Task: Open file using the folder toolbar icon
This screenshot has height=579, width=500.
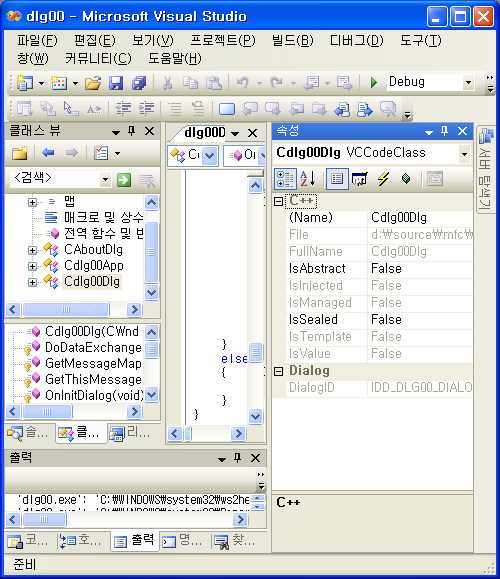Action: (93, 83)
